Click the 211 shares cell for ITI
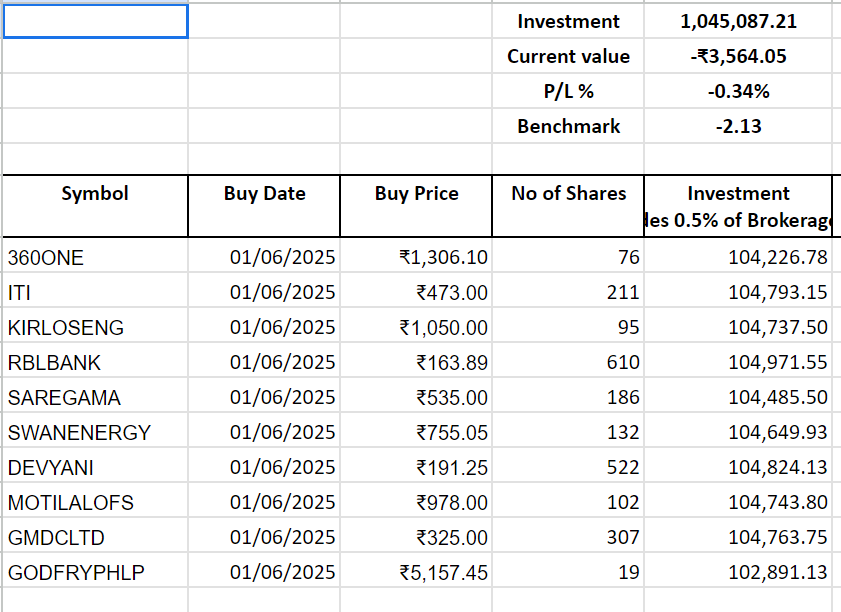Screen dimensions: 841x612 click(568, 292)
